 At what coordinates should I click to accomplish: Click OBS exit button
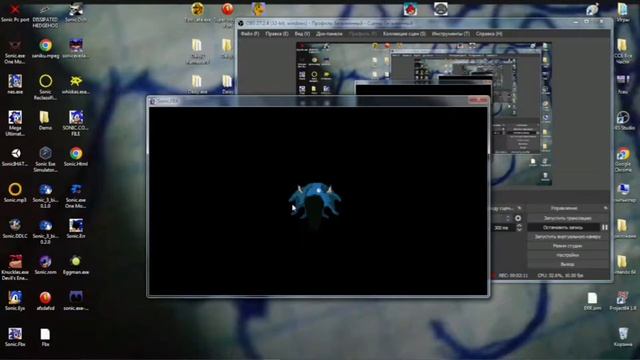click(x=567, y=264)
